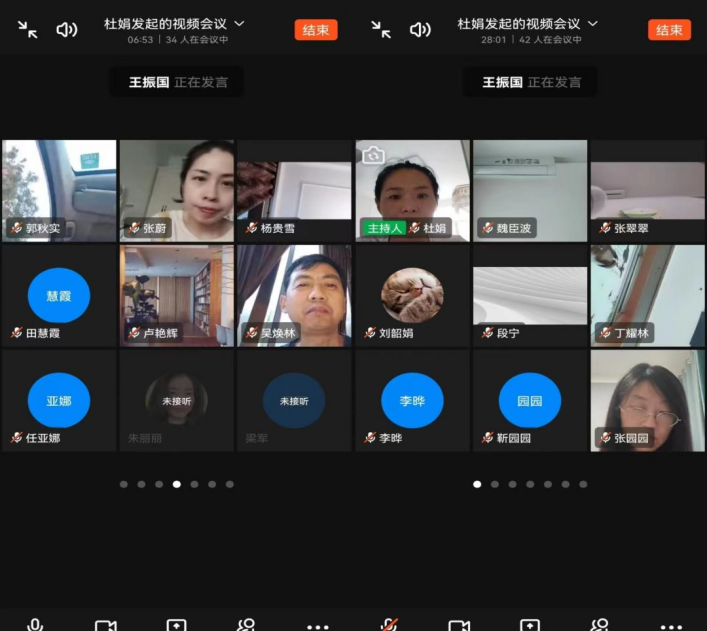Go to the second page dot on the right
The image size is (707, 631).
[495, 484]
